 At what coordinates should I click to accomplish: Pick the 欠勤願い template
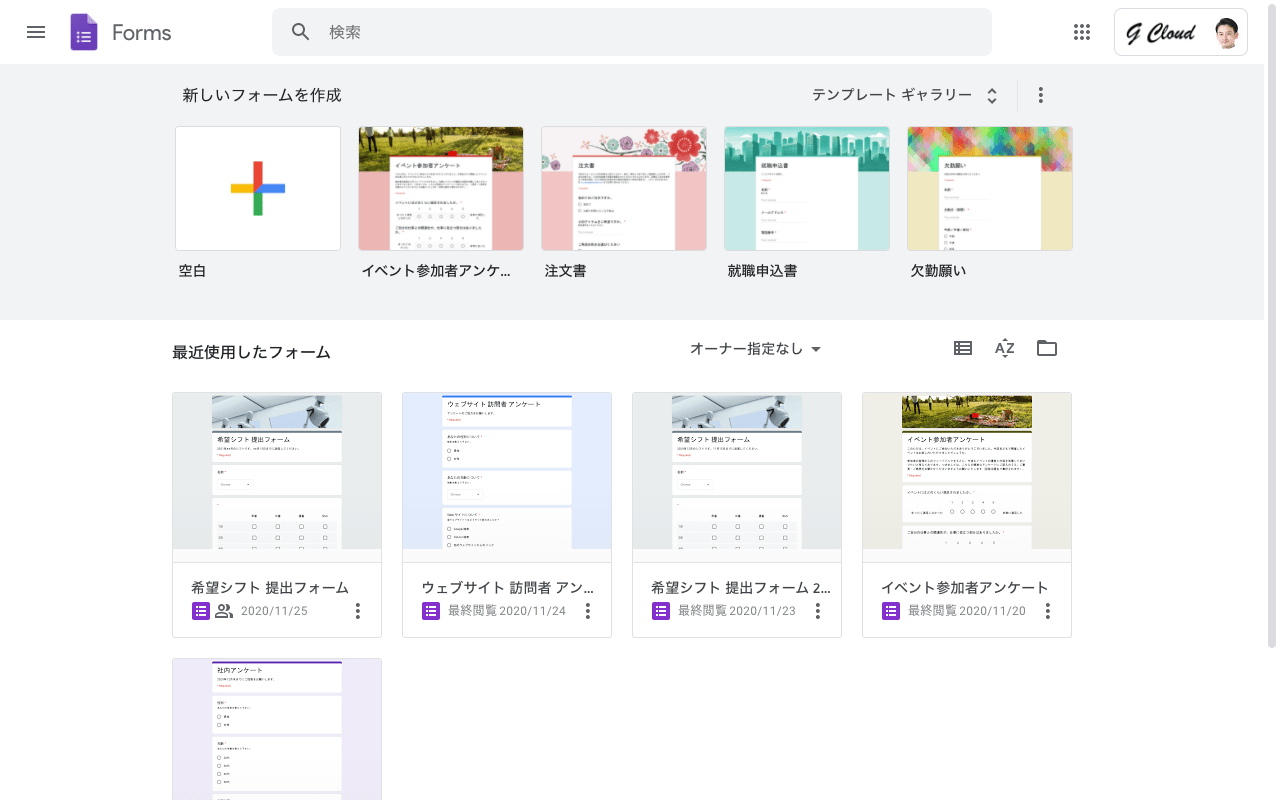[990, 188]
